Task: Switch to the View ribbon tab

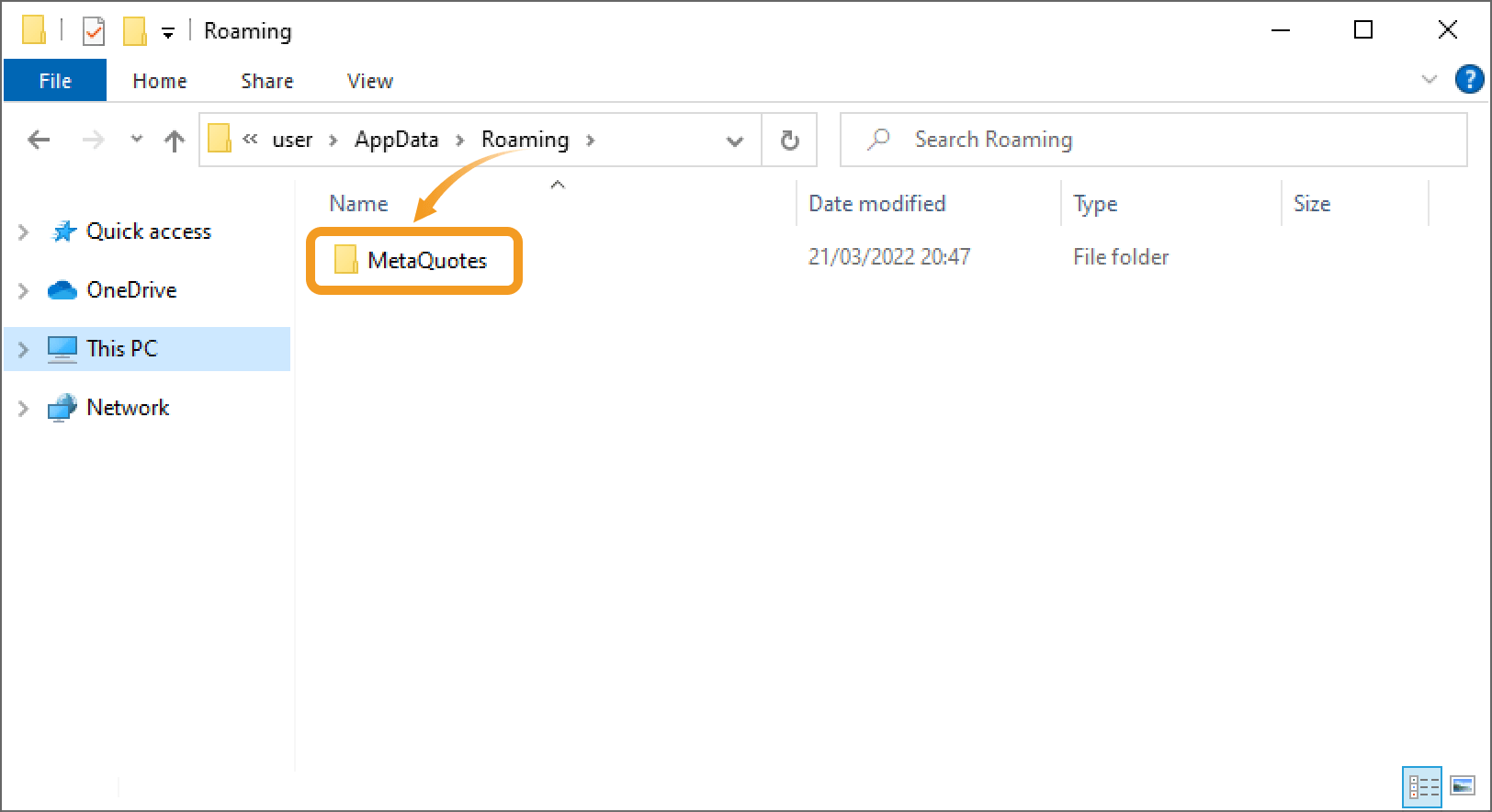Action: tap(369, 81)
